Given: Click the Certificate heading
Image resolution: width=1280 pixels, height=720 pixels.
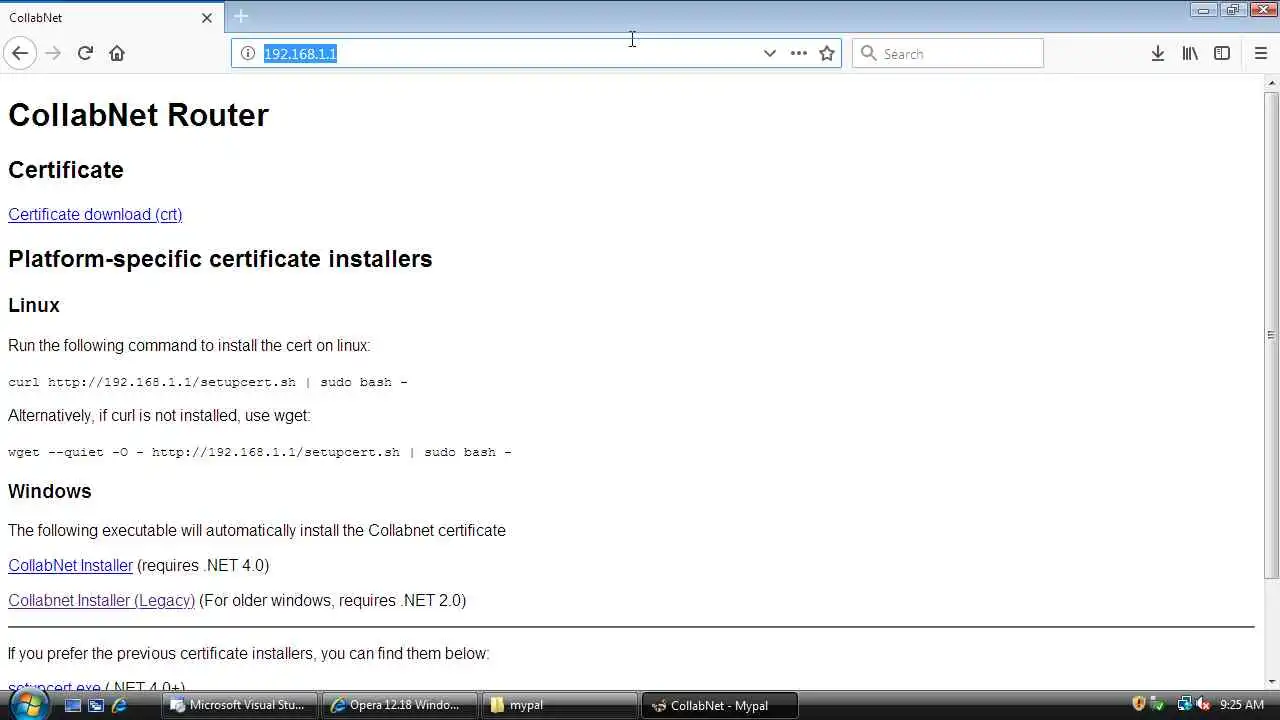Looking at the screenshot, I should click(x=66, y=170).
